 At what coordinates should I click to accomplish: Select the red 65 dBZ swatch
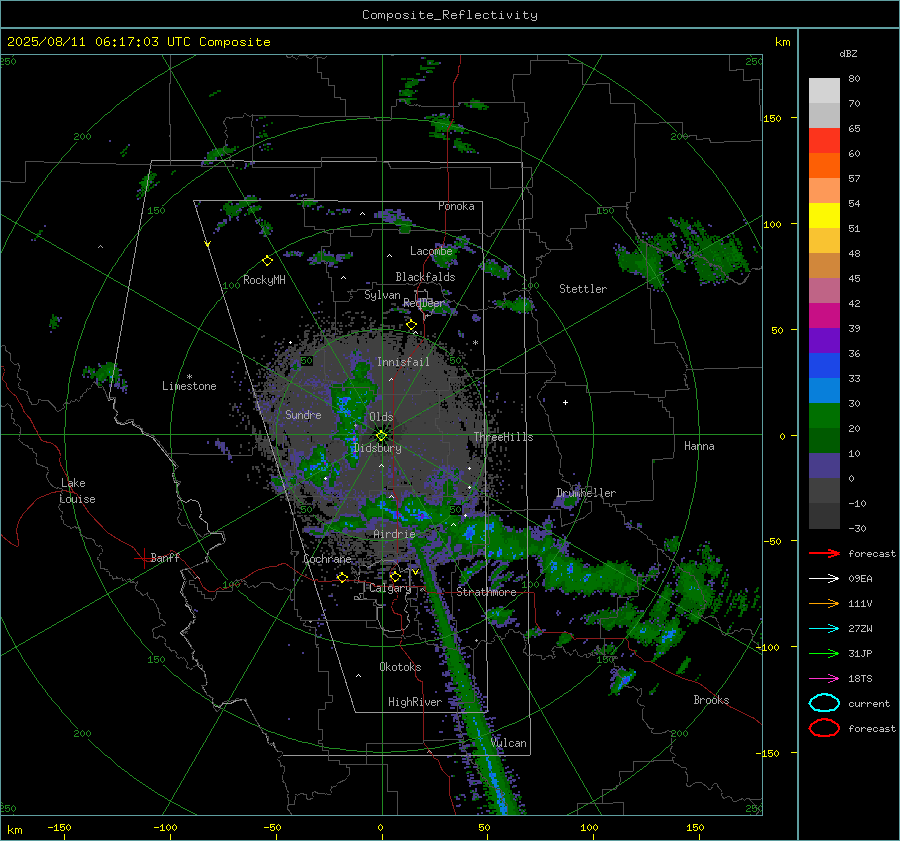[824, 141]
